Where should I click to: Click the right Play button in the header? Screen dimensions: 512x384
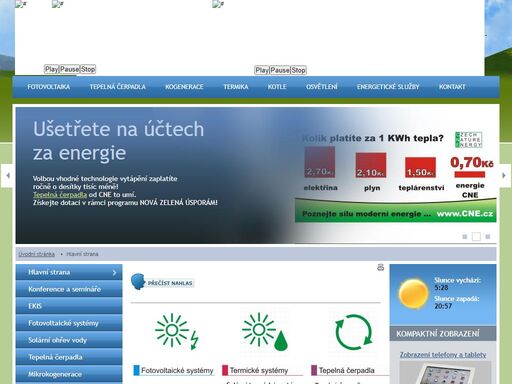click(x=262, y=70)
